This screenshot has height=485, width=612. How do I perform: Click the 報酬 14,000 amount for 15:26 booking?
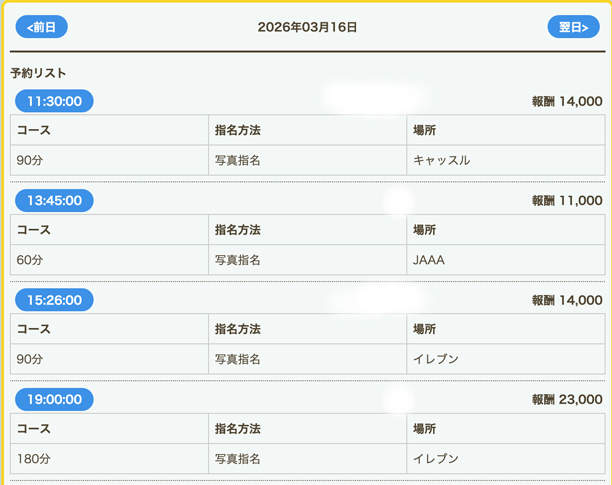click(567, 300)
